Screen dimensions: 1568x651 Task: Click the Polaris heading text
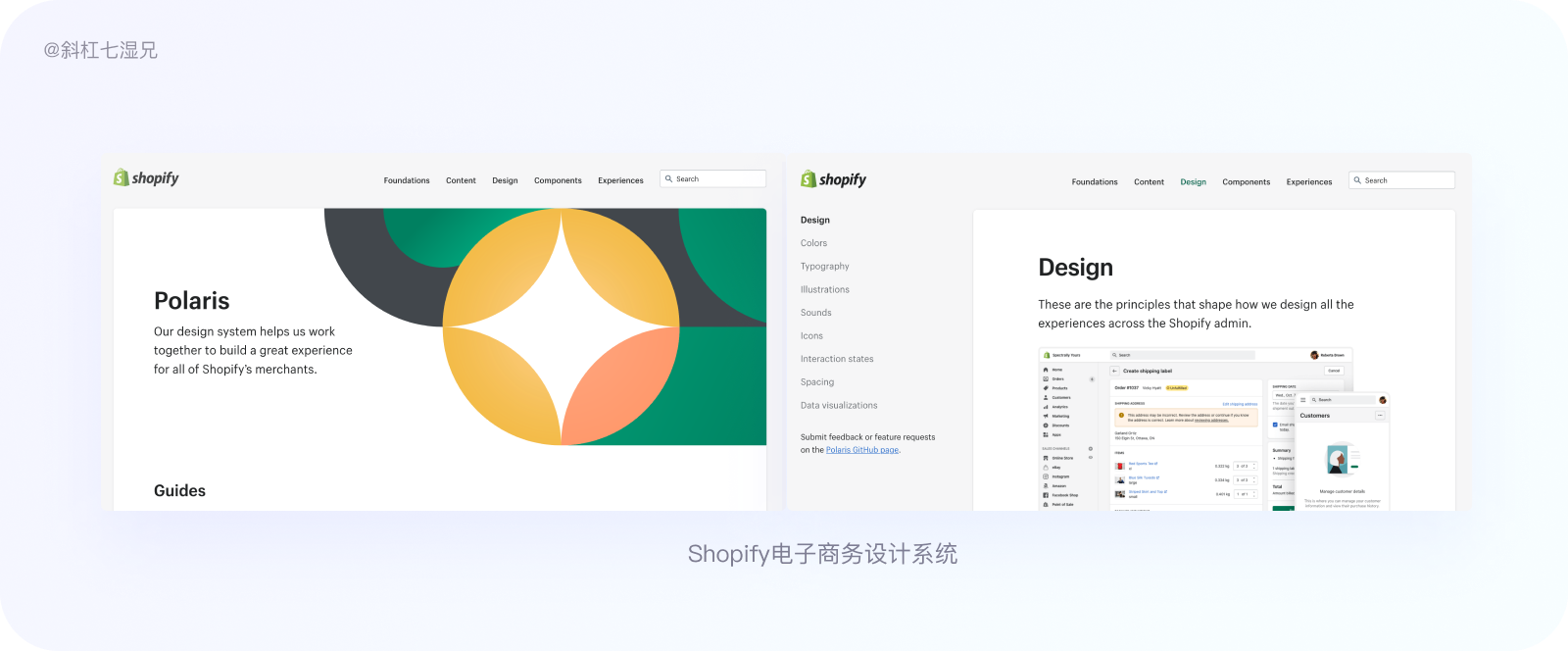pyautogui.click(x=192, y=301)
